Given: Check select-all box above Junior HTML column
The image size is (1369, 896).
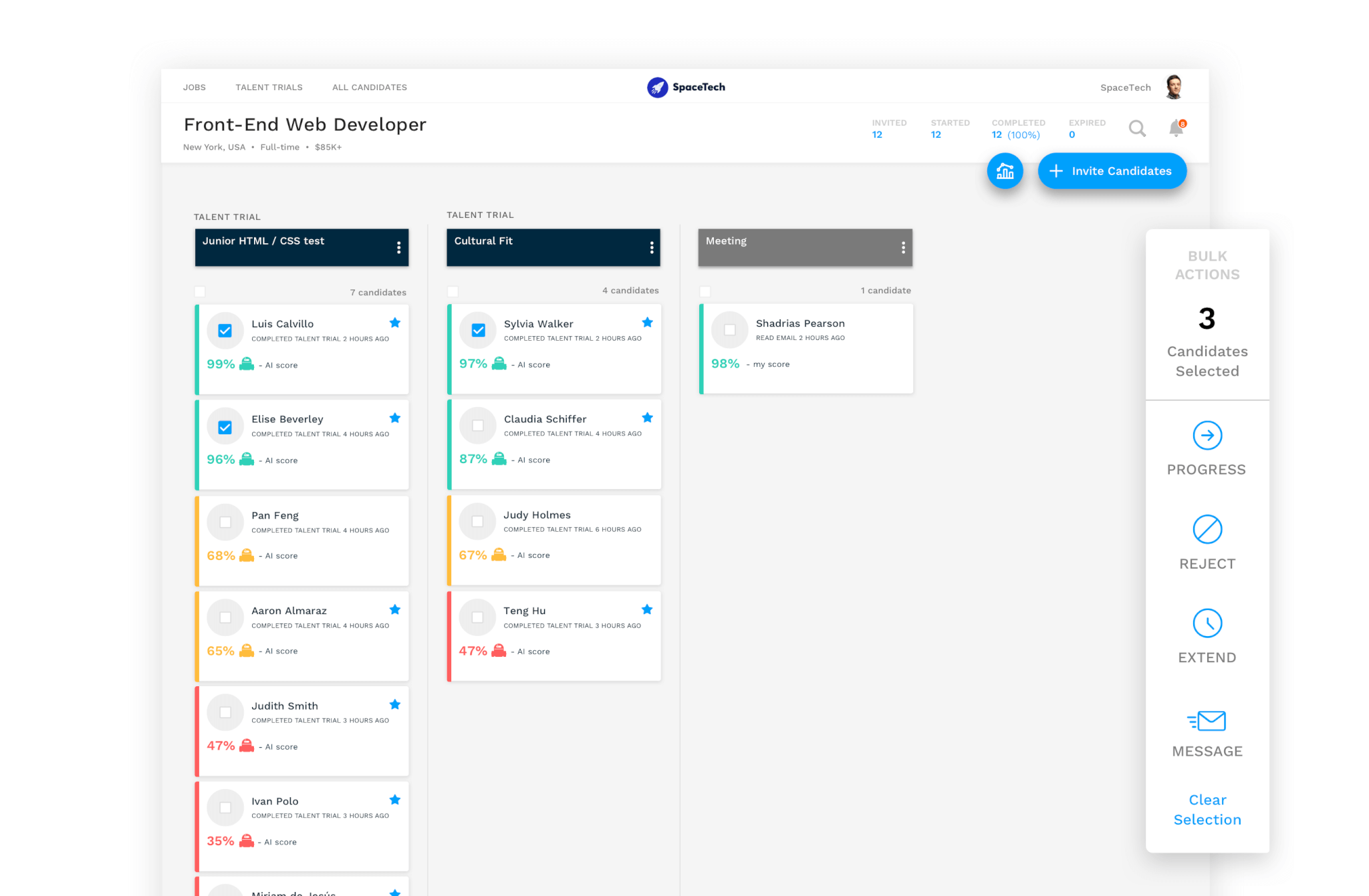Looking at the screenshot, I should point(200,291).
